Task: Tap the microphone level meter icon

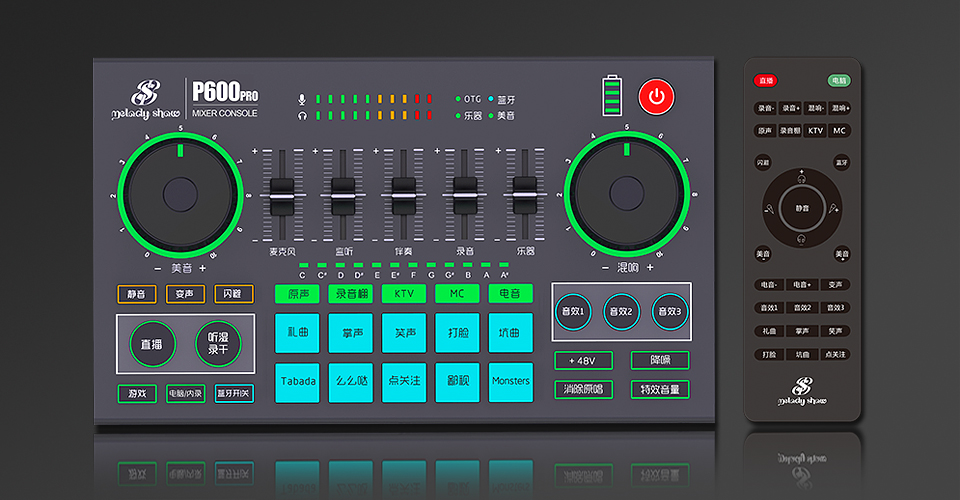Action: pos(302,99)
